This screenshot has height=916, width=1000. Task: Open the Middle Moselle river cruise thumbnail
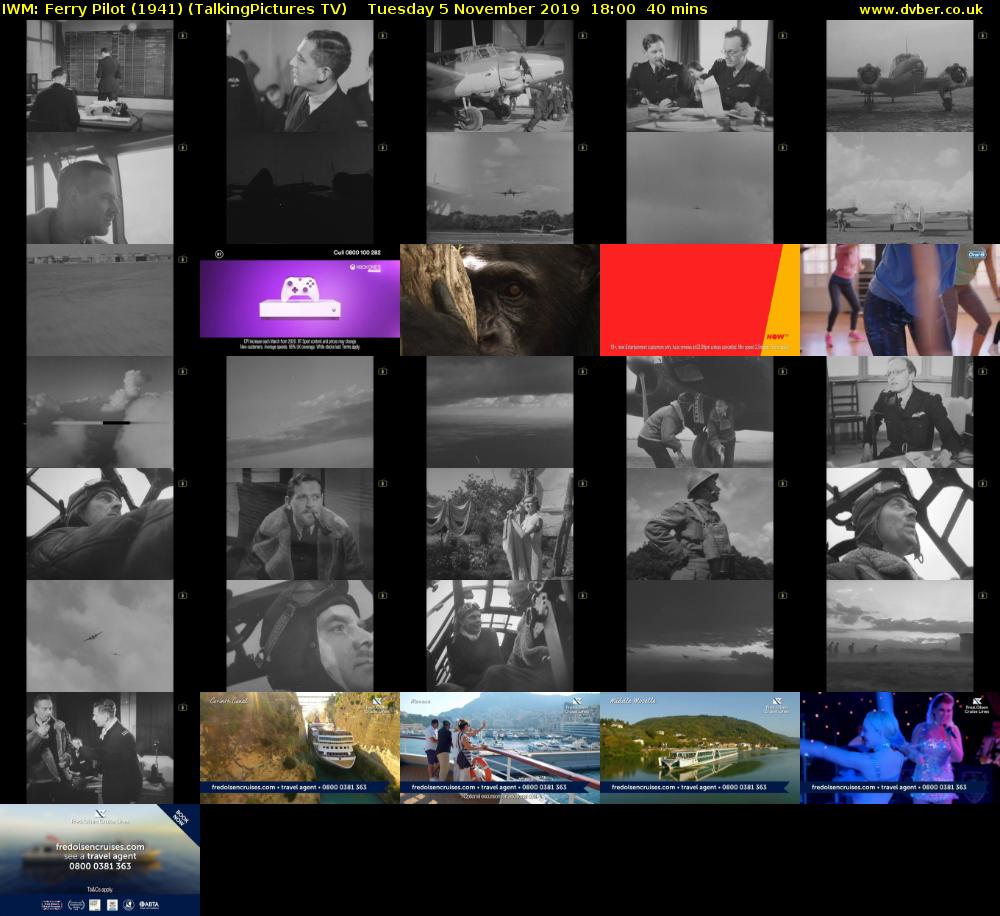pyautogui.click(x=700, y=748)
